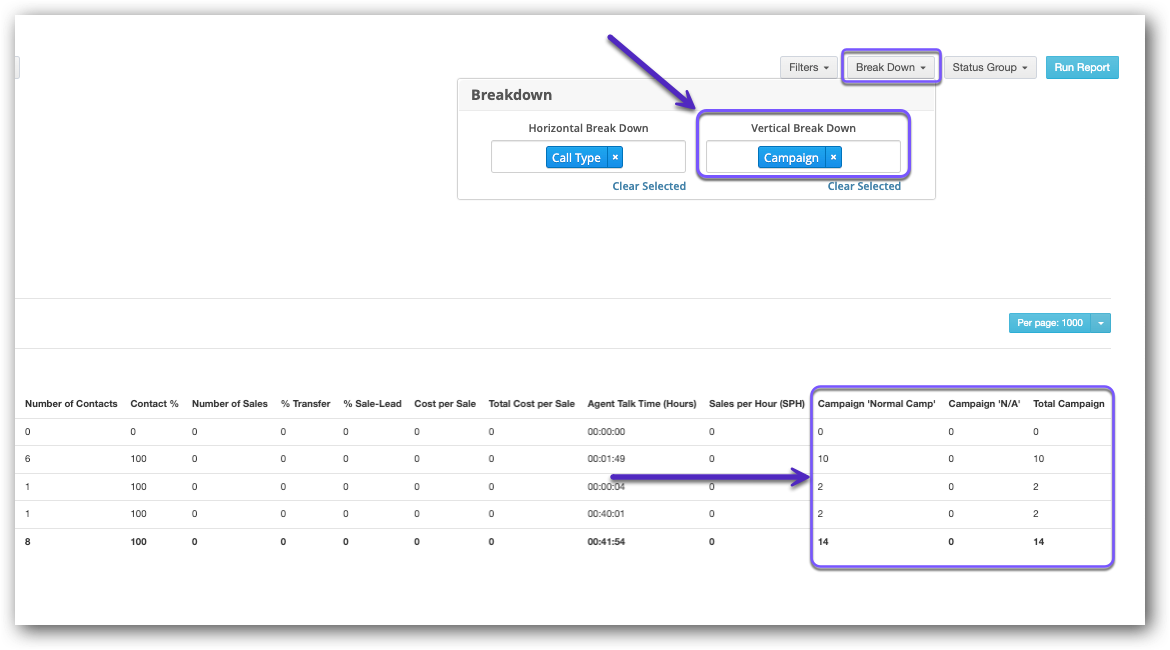The width and height of the screenshot is (1170, 650).
Task: Clear Selected under Horizontal Break Down
Action: (648, 187)
